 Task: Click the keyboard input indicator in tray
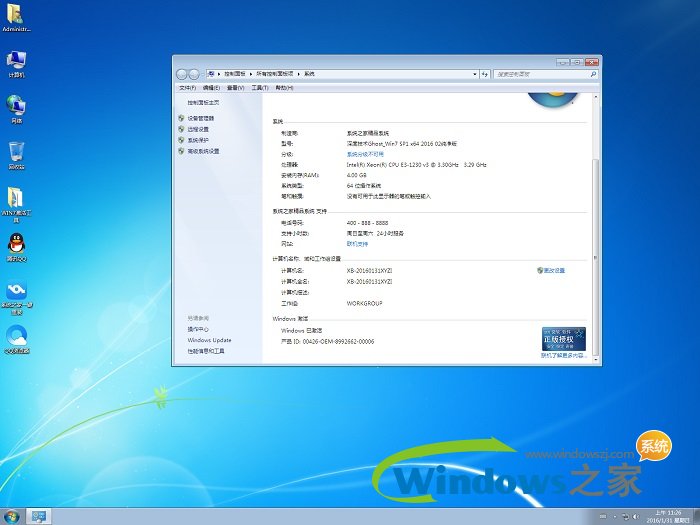[x=603, y=517]
